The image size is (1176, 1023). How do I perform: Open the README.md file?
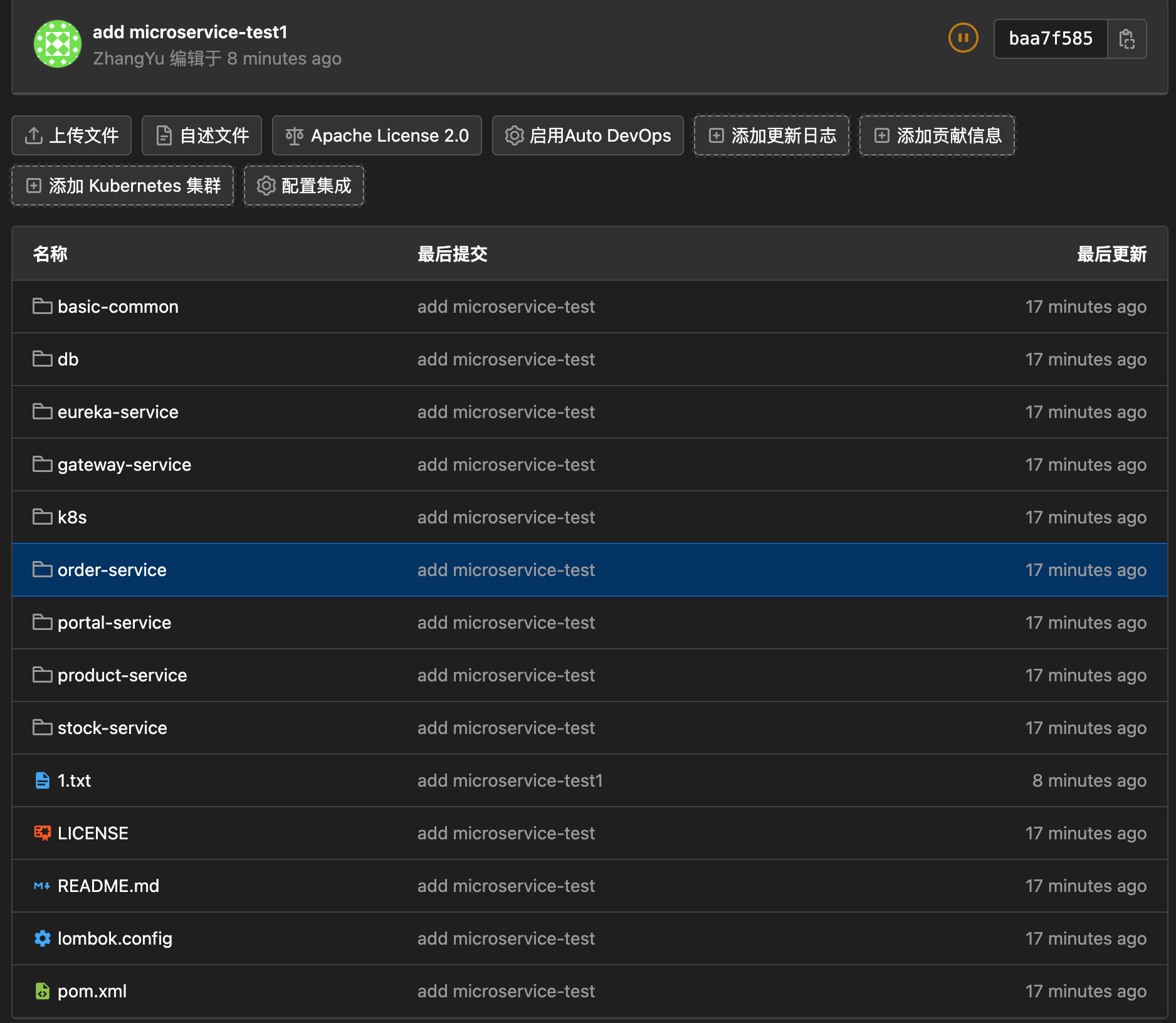coord(108,886)
